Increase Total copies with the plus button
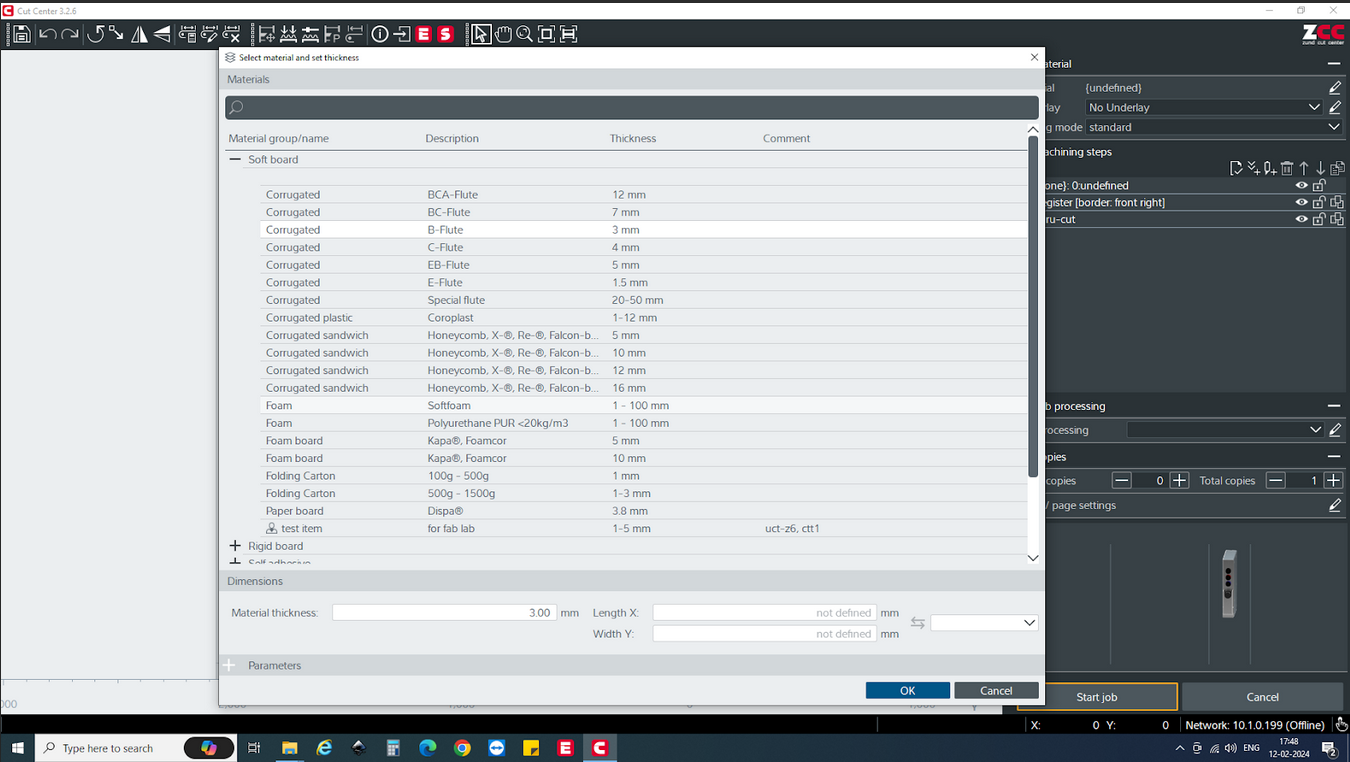 click(x=1333, y=481)
